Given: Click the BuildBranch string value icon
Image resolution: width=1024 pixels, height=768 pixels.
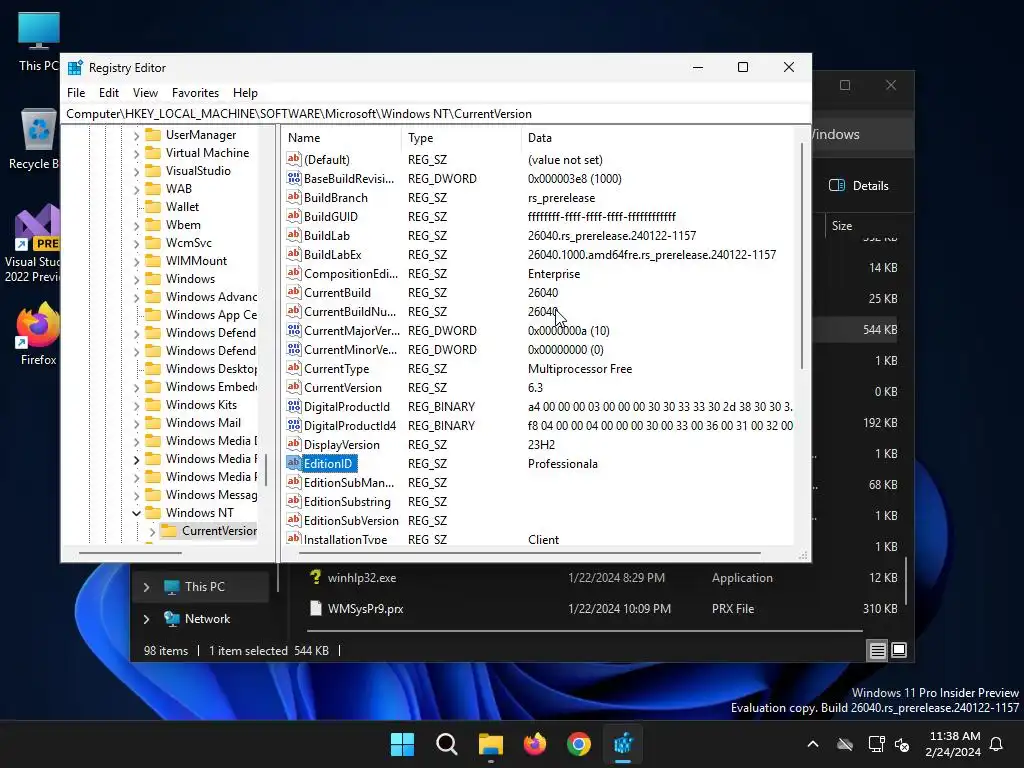Looking at the screenshot, I should (x=294, y=197).
